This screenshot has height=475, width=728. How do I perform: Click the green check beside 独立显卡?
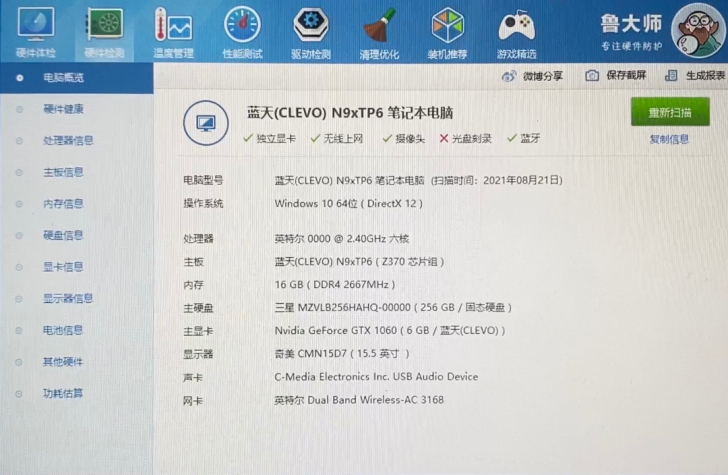coord(248,138)
